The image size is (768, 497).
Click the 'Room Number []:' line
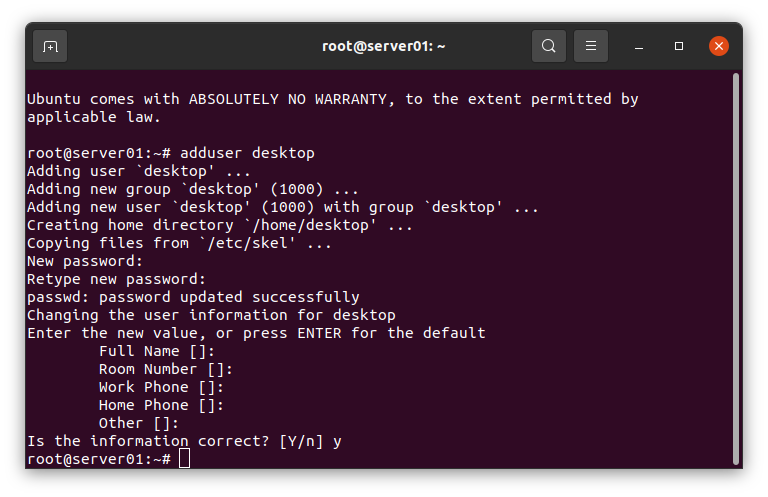166,369
